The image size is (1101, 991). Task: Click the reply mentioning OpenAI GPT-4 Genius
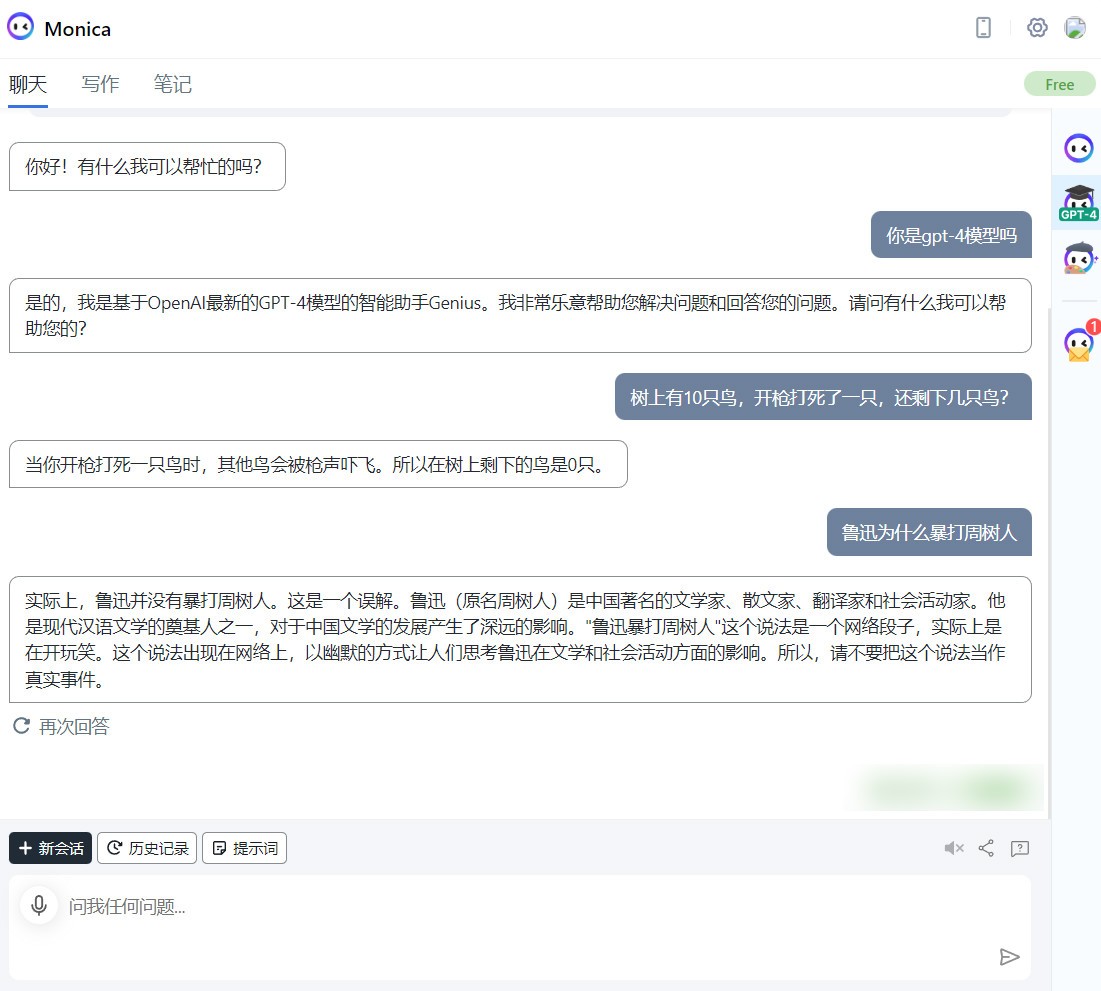pyautogui.click(x=520, y=315)
